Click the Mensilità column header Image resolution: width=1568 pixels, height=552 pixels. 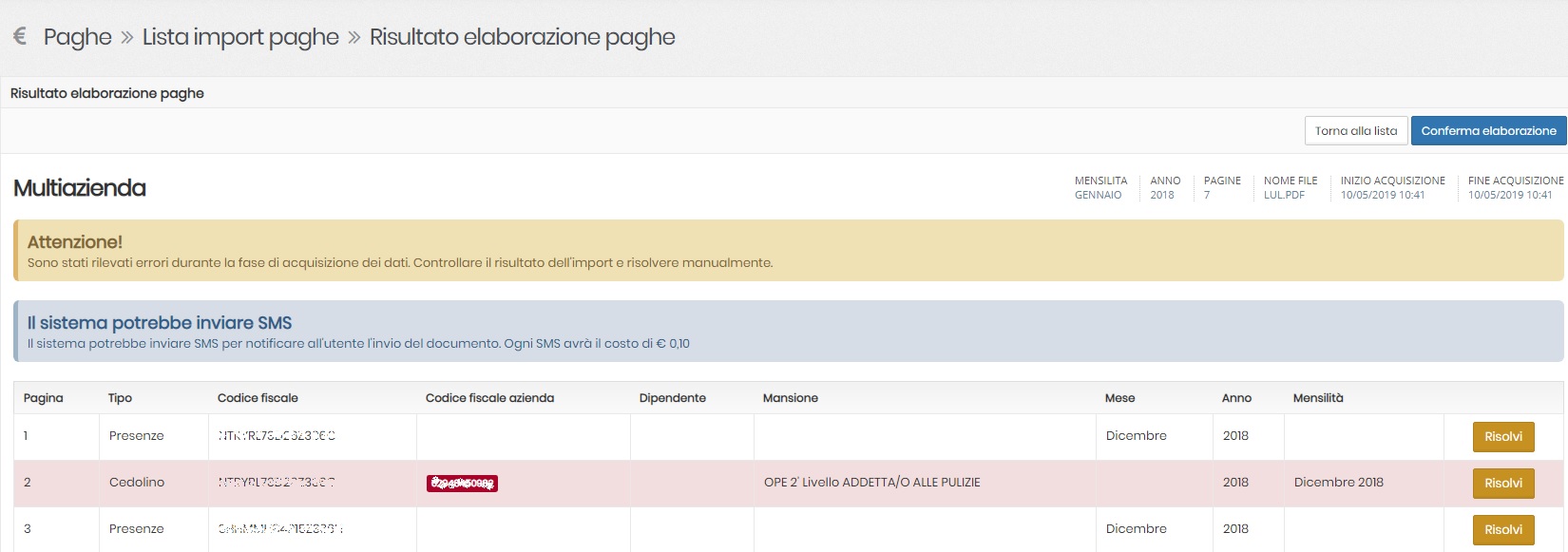point(1318,398)
